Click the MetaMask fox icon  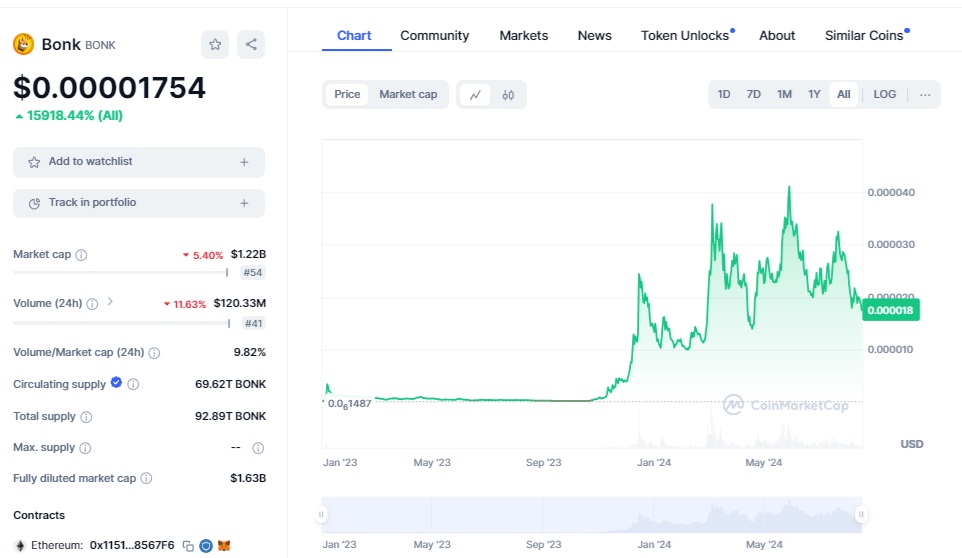pyautogui.click(x=225, y=546)
